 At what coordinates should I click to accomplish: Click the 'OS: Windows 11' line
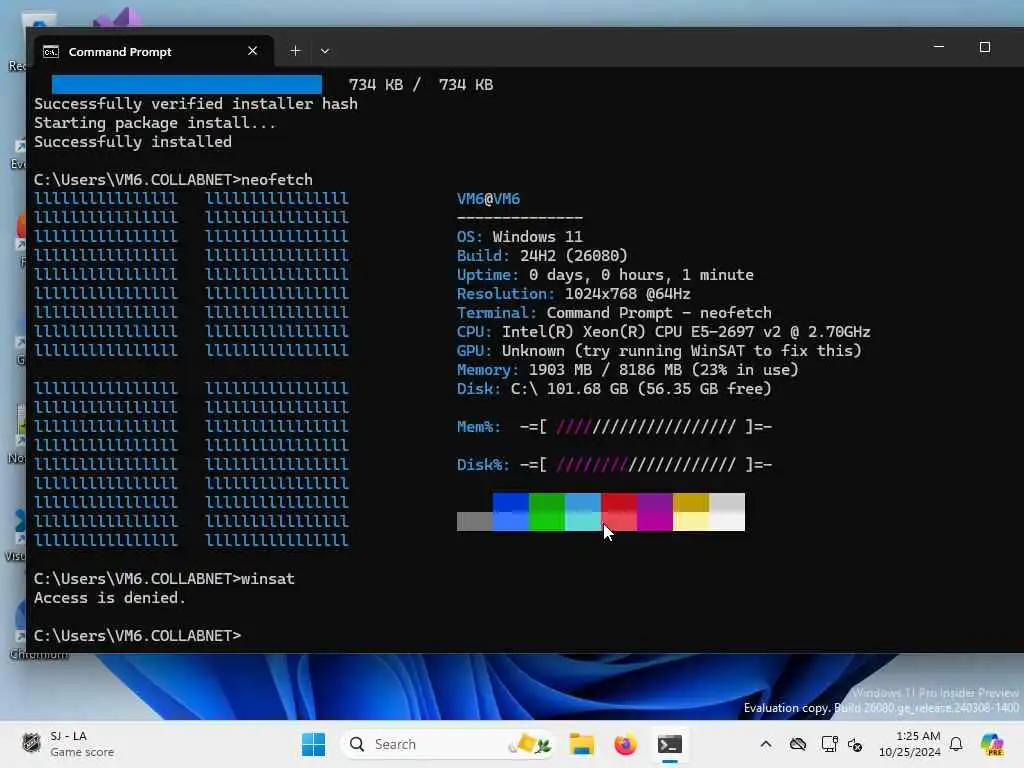[520, 236]
